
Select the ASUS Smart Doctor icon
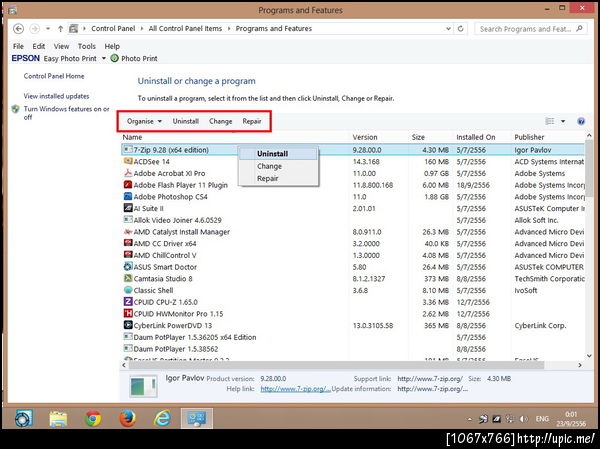[128, 266]
